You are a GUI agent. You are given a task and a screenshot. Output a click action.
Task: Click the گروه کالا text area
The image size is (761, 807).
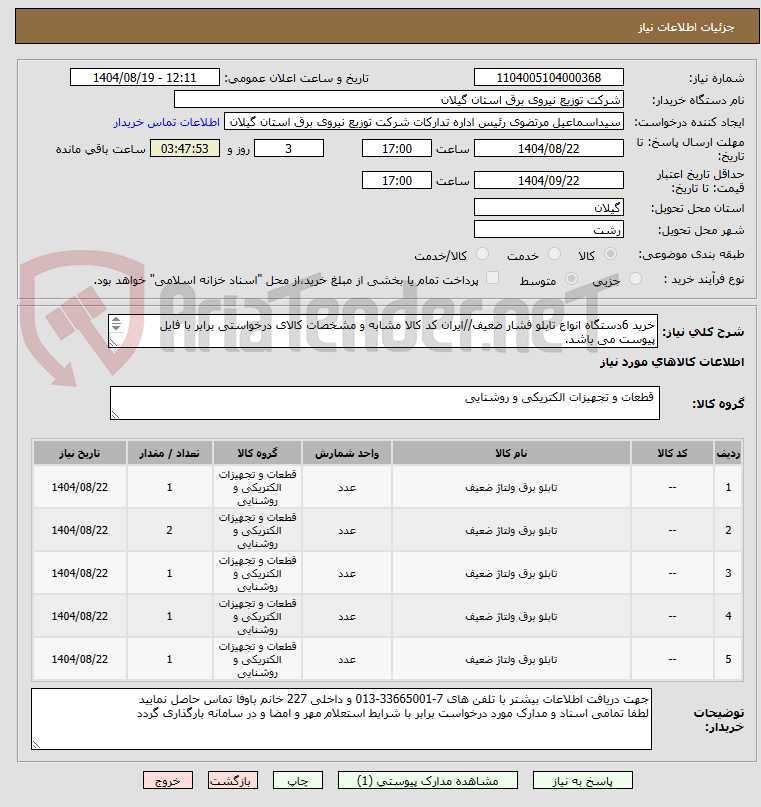[x=385, y=403]
